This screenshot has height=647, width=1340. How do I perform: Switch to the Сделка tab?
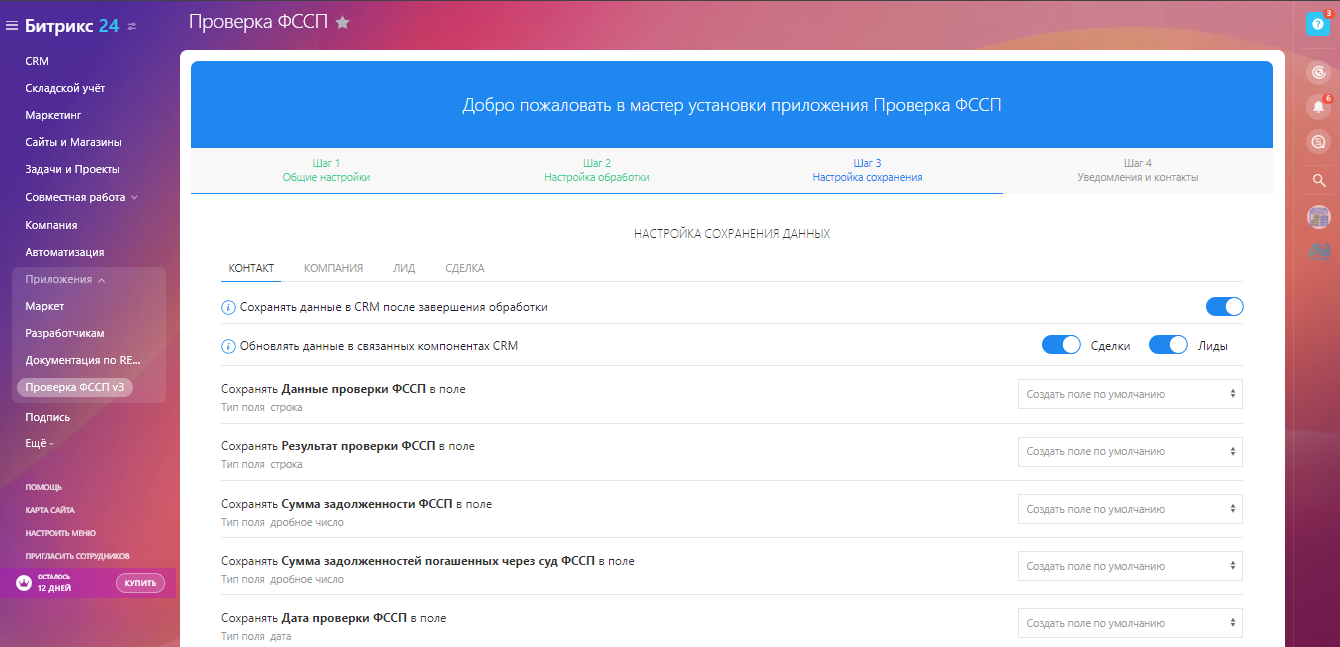click(x=465, y=268)
